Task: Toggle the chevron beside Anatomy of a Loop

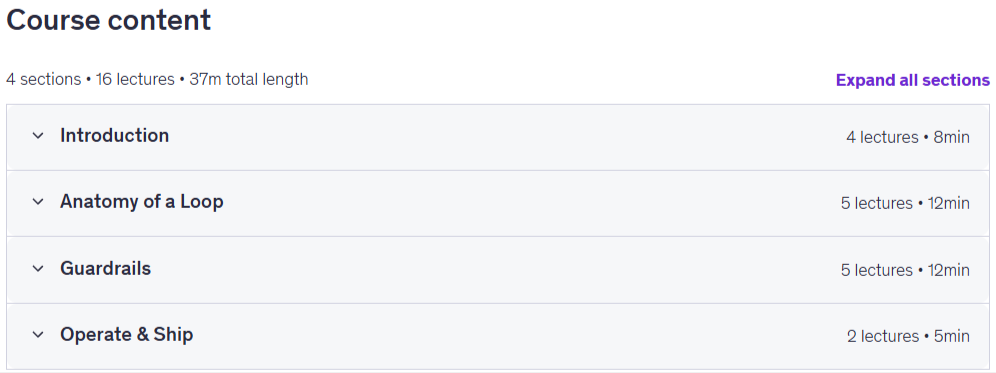Action: click(38, 202)
